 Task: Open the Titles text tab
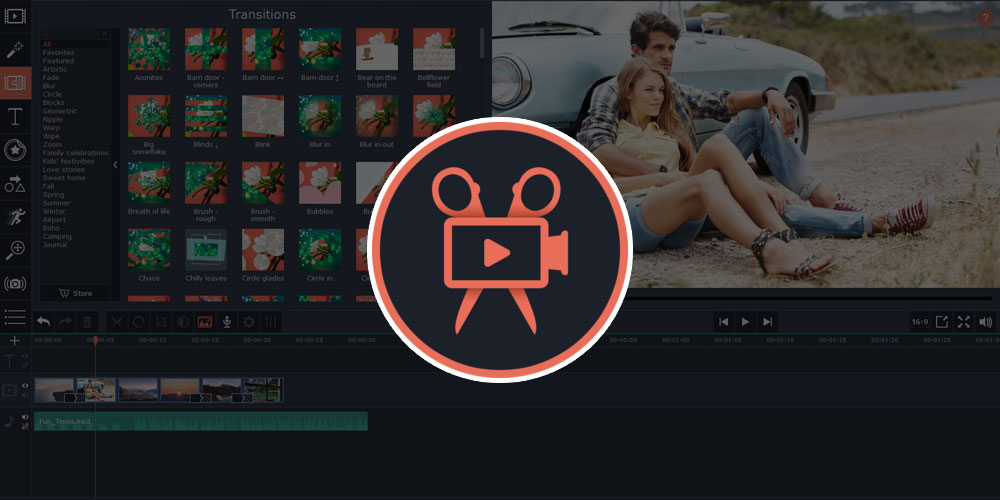tap(15, 117)
